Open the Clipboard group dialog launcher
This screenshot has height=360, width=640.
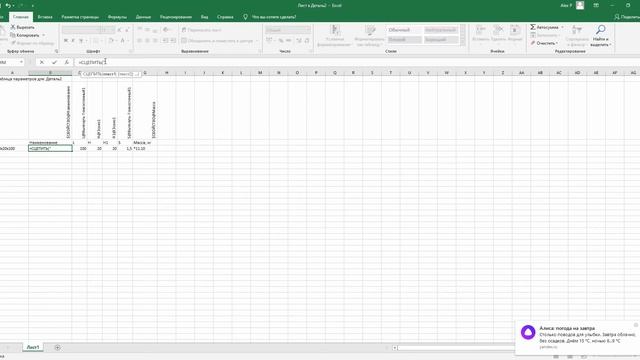[56, 51]
